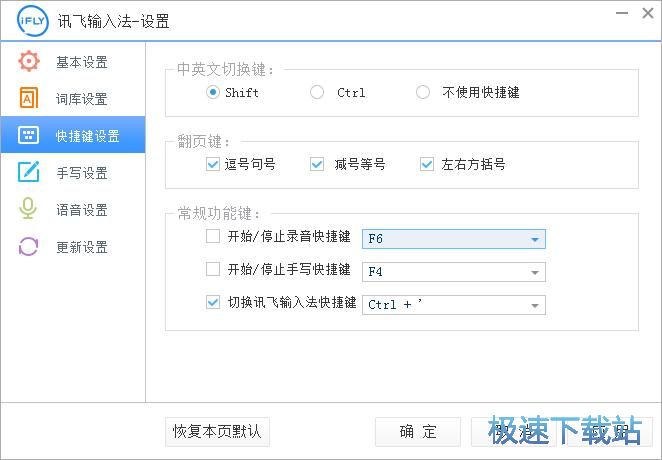Click the voice settings microphone icon

click(29, 210)
